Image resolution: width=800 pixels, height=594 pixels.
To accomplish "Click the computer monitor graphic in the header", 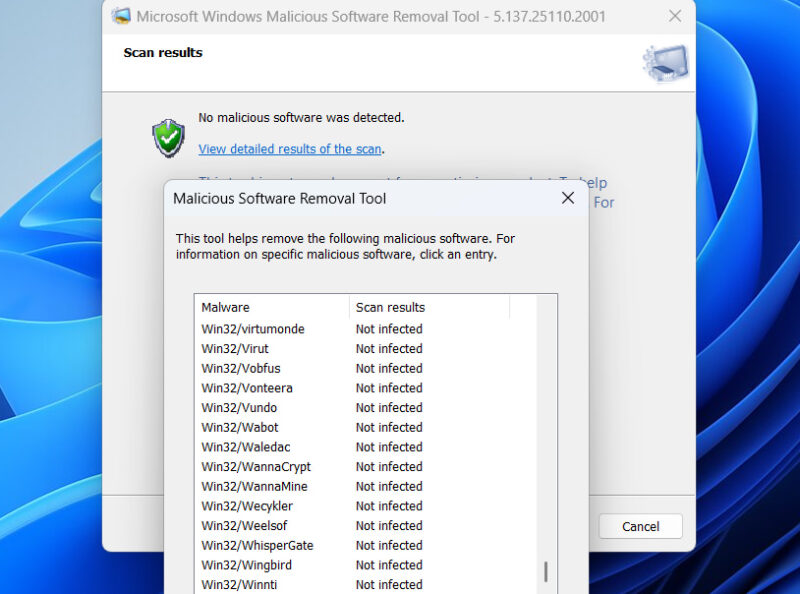I will (664, 62).
